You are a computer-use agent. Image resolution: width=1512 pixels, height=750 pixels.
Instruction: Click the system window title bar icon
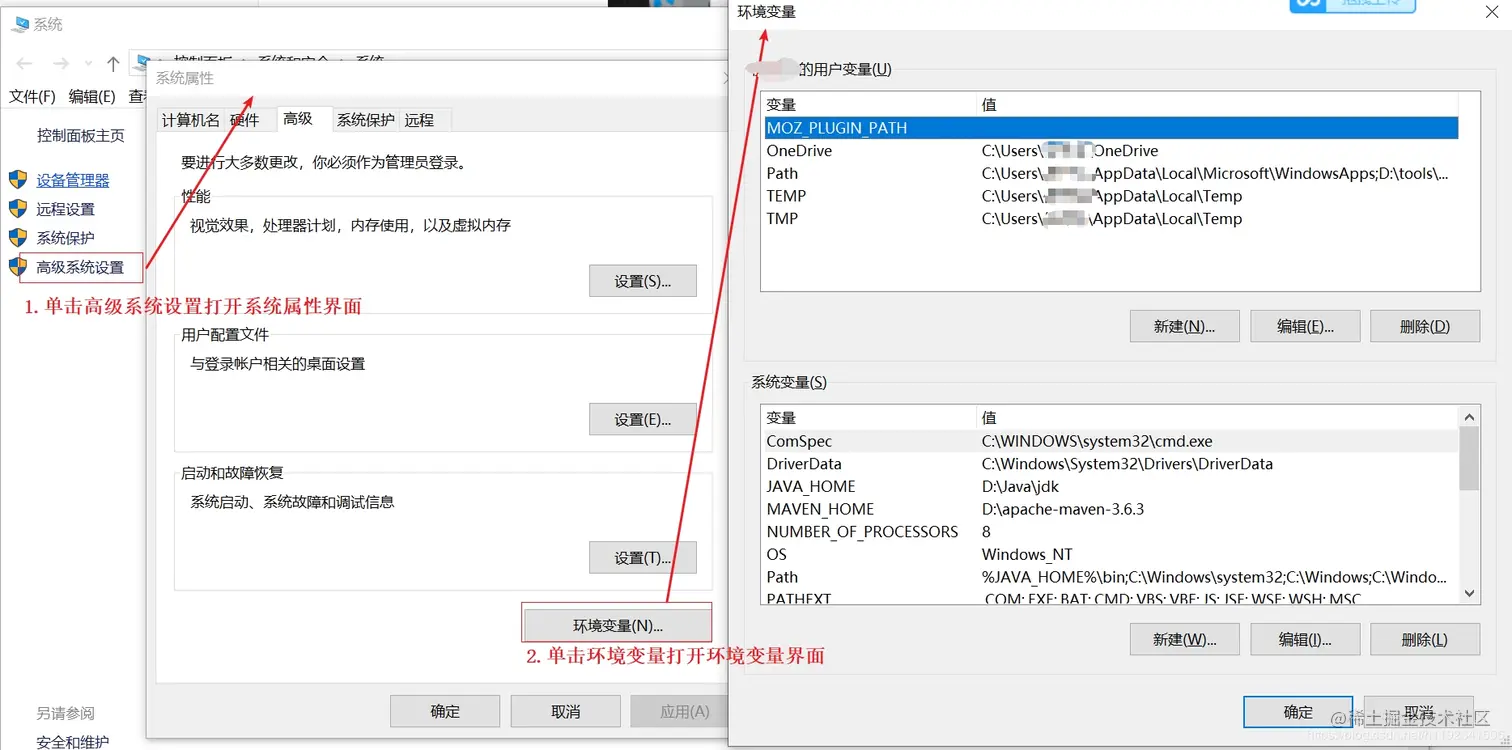click(20, 23)
